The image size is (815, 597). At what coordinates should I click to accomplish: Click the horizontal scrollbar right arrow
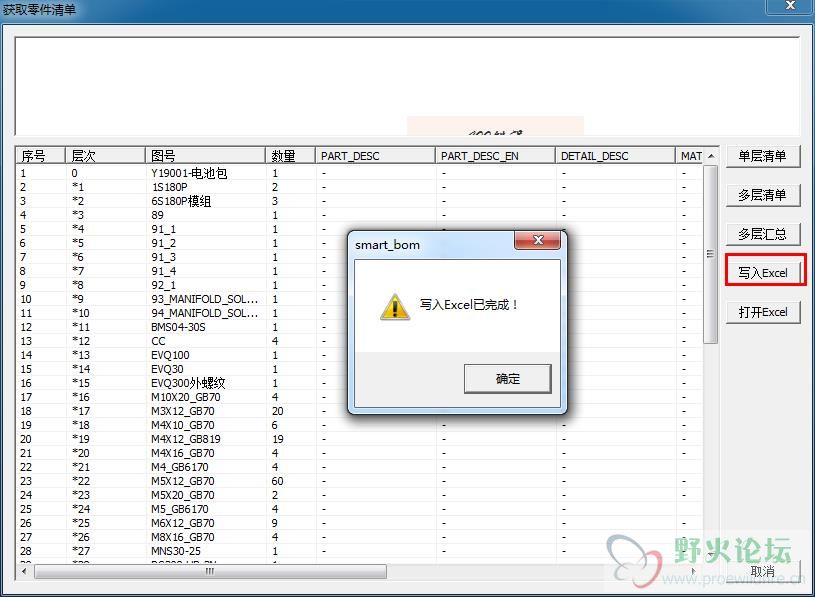point(693,571)
